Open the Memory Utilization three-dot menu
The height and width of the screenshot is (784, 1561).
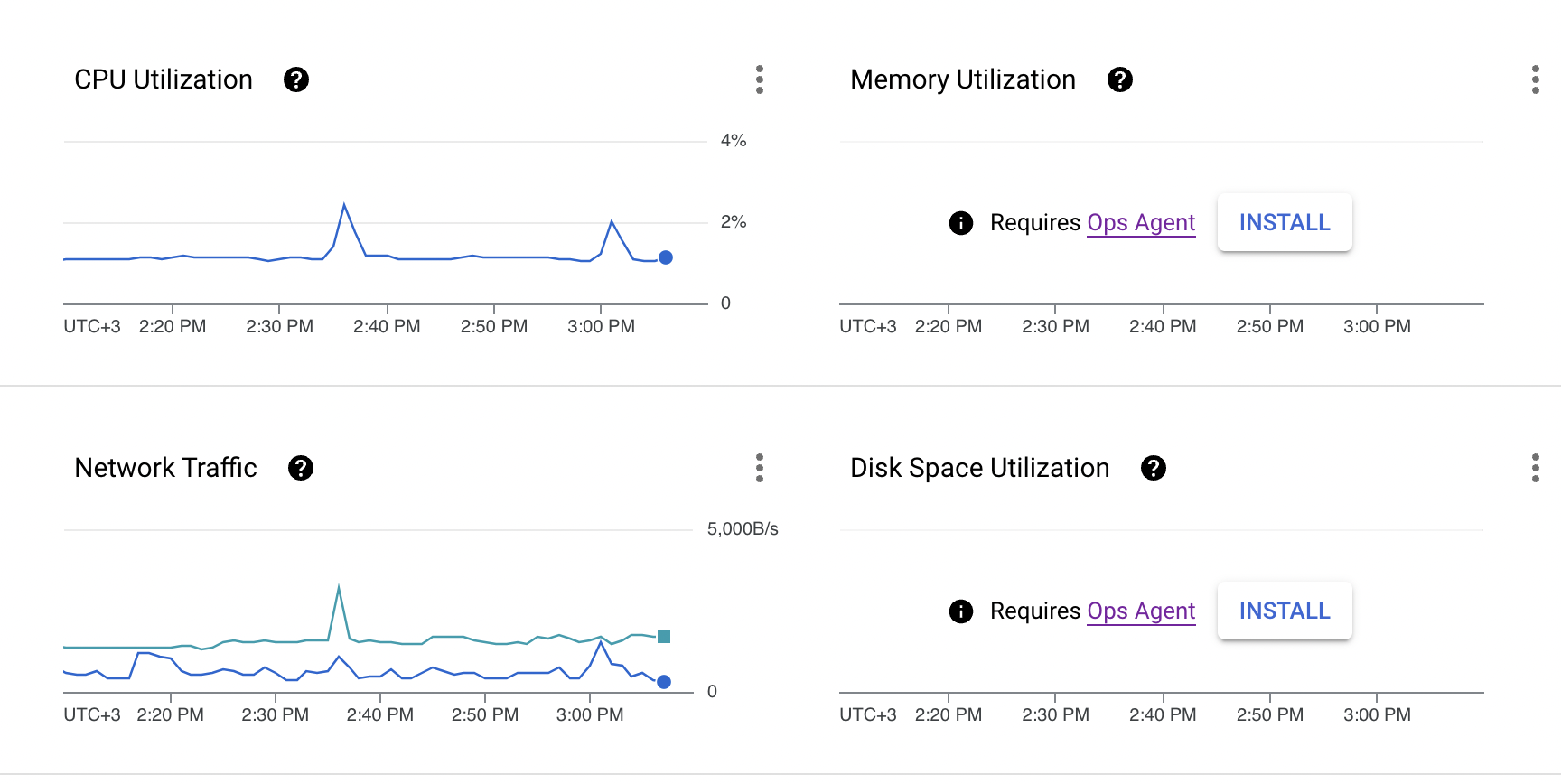tap(1536, 79)
